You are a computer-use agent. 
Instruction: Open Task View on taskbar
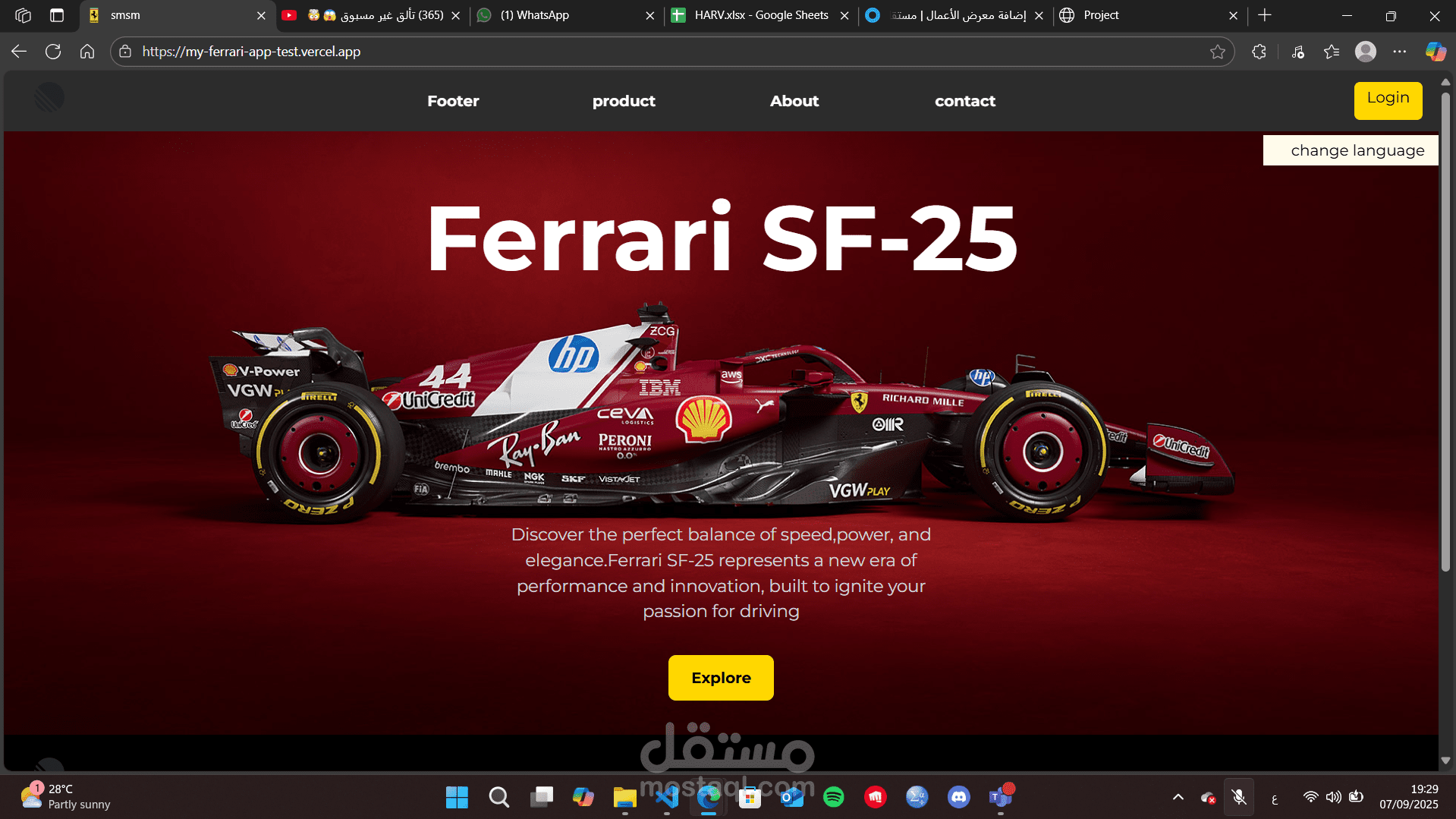(x=541, y=797)
